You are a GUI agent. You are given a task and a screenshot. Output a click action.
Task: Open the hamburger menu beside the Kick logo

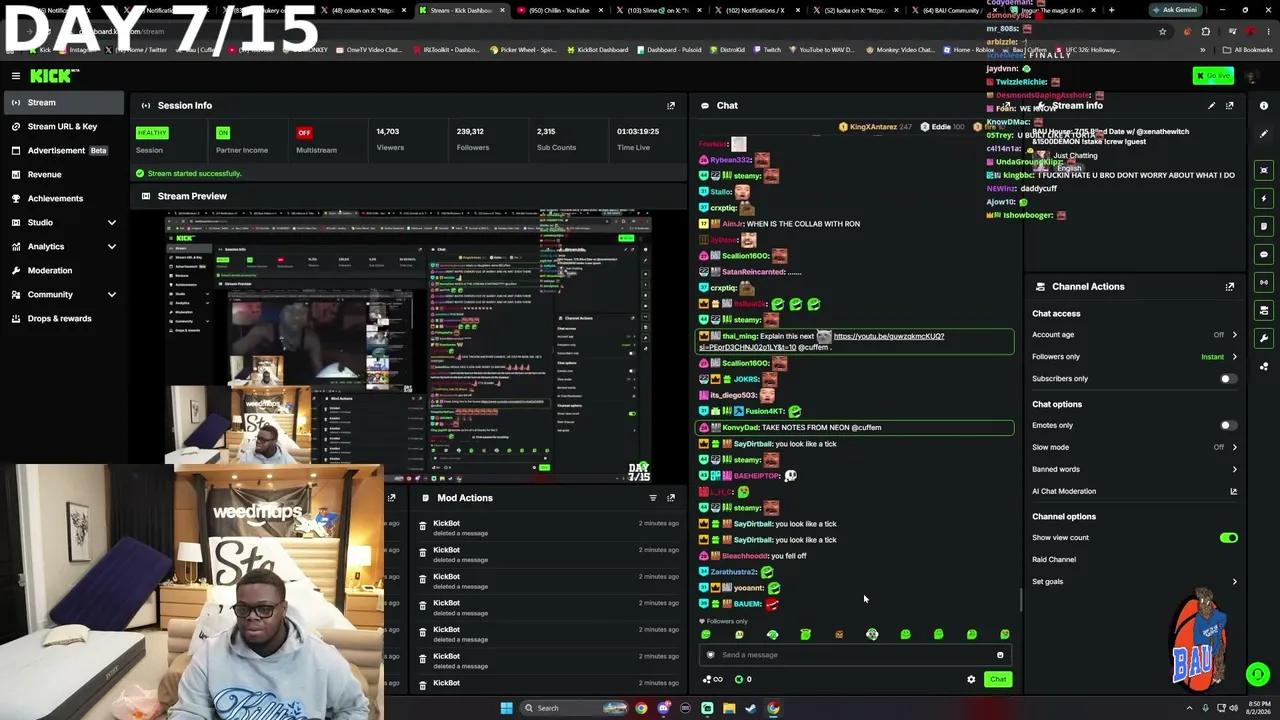click(16, 76)
